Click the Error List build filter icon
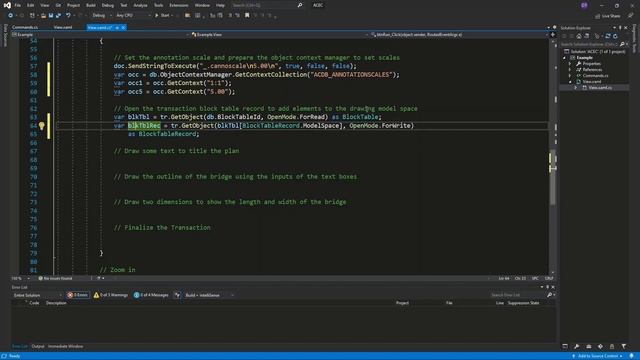The height and width of the screenshot is (360, 640). point(177,295)
